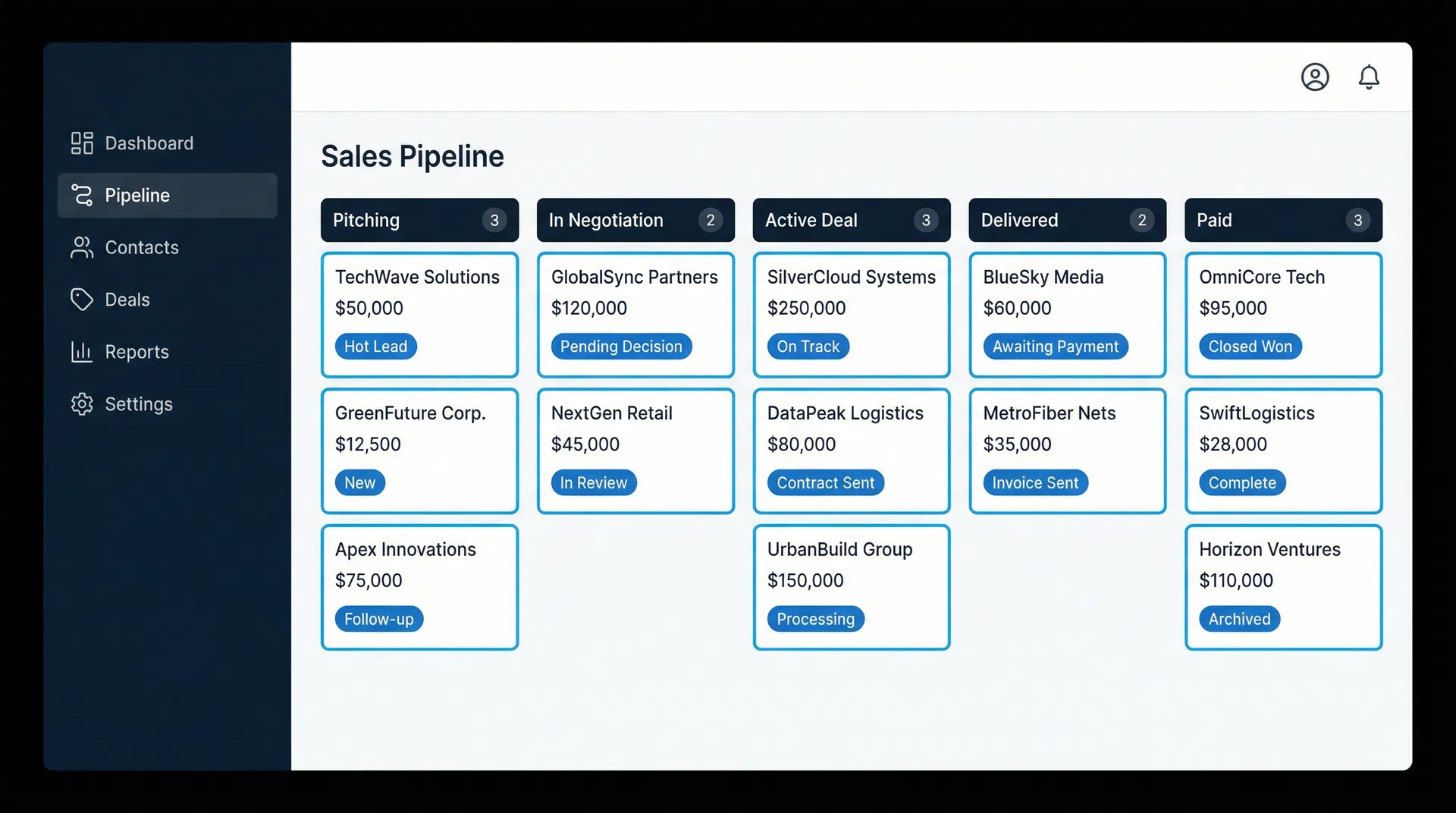Select the Reports chart icon
The width and height of the screenshot is (1456, 813).
tap(81, 351)
